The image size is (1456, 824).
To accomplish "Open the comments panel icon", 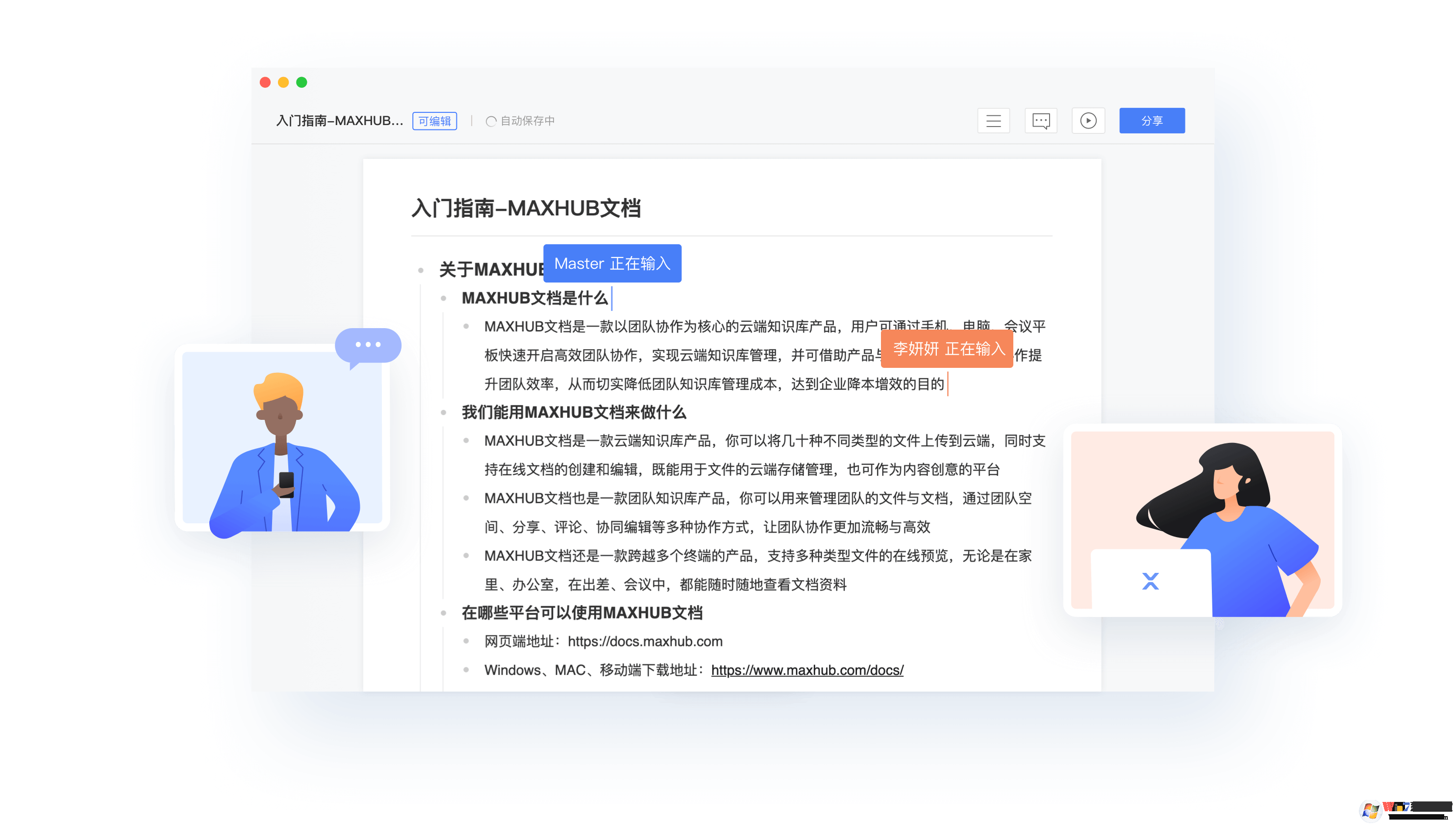I will pyautogui.click(x=1041, y=121).
